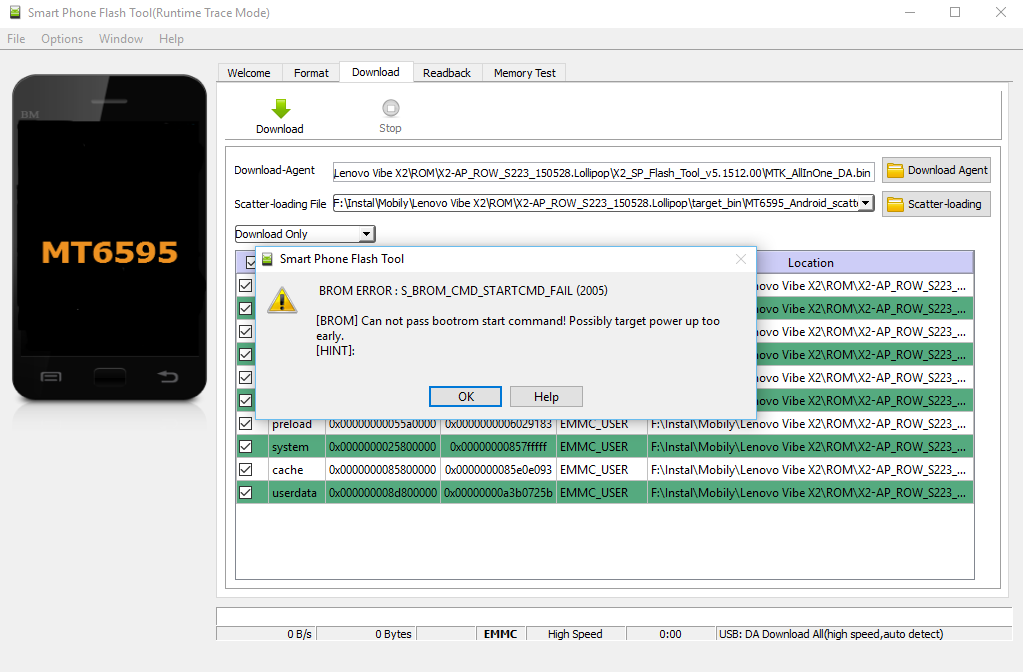
Task: Uncheck the cache partition checkbox
Action: click(x=245, y=469)
